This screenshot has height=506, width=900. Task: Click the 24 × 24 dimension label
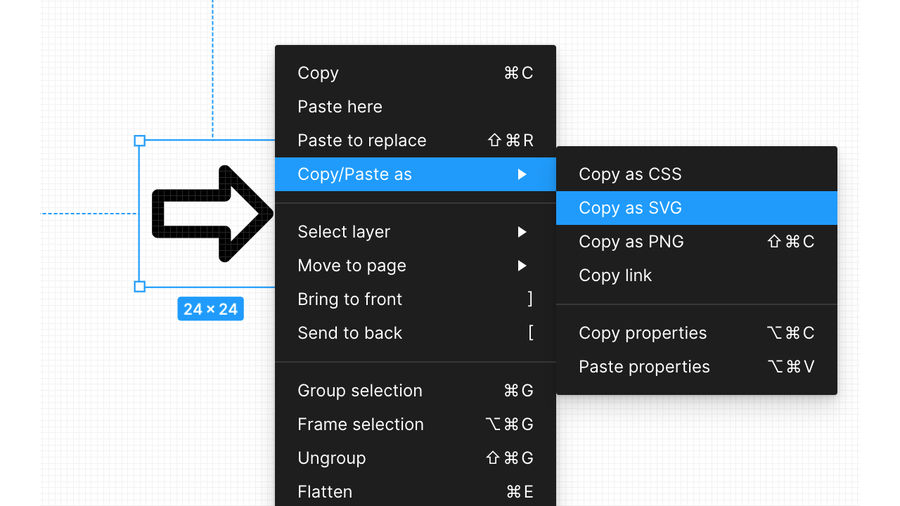coord(210,309)
